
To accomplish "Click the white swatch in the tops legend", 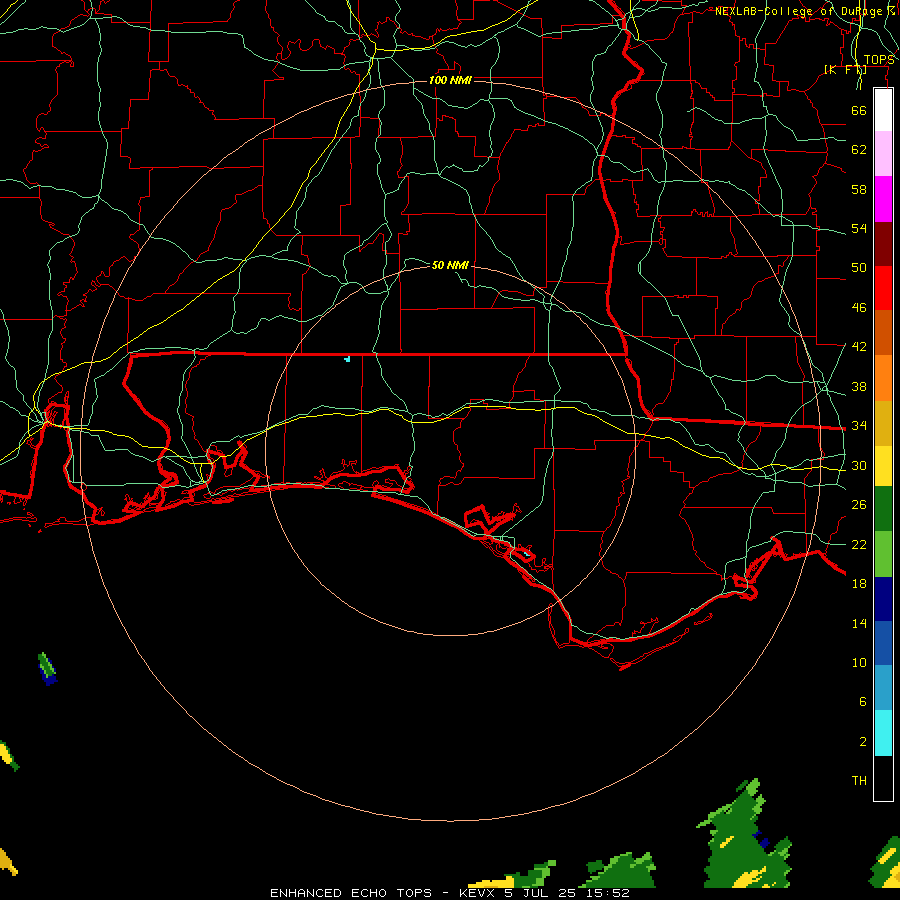I will coord(883,110).
